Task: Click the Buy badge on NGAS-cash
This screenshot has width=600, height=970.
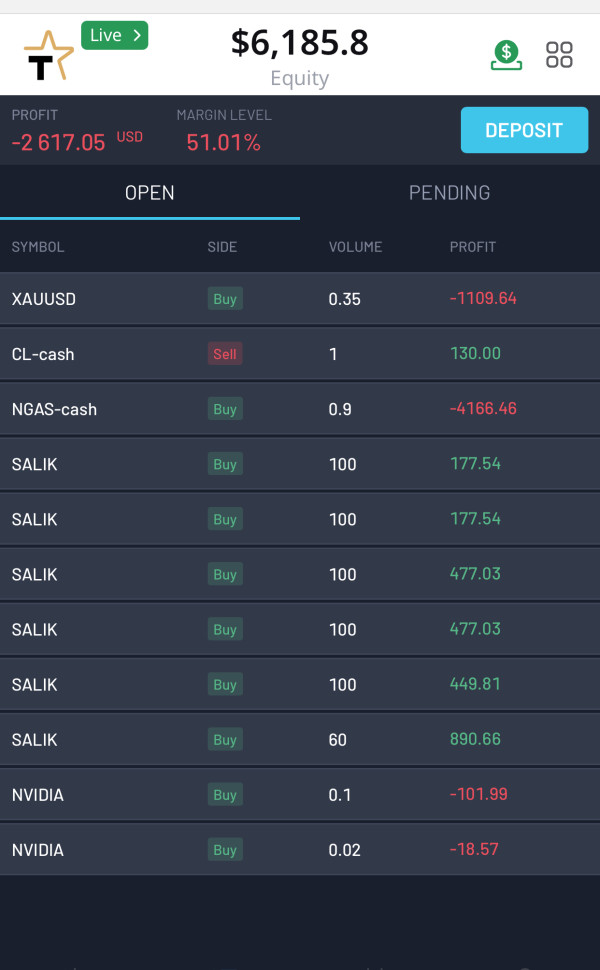Action: coord(225,409)
